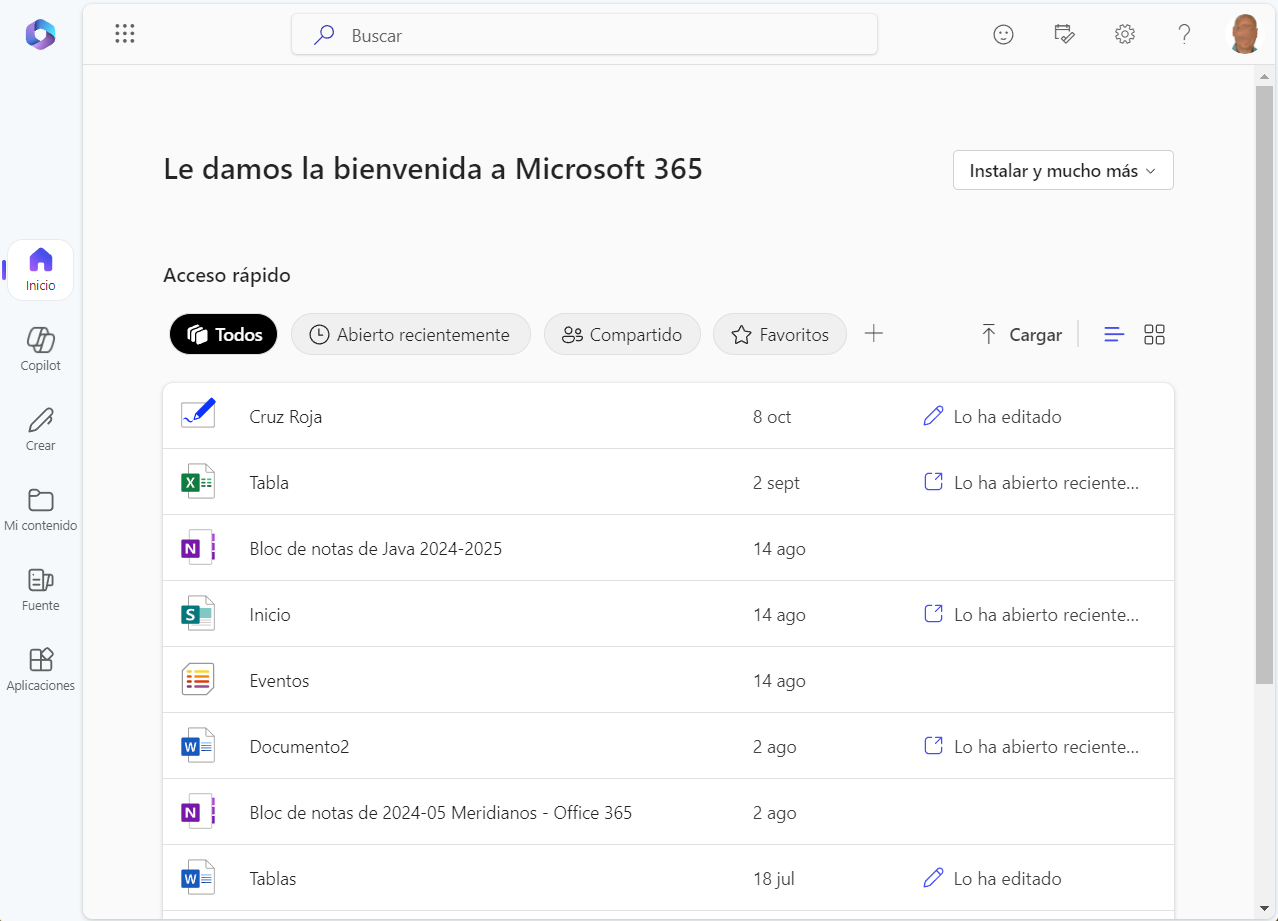The height and width of the screenshot is (921, 1278).
Task: Switch to grid view layout
Action: [1154, 335]
